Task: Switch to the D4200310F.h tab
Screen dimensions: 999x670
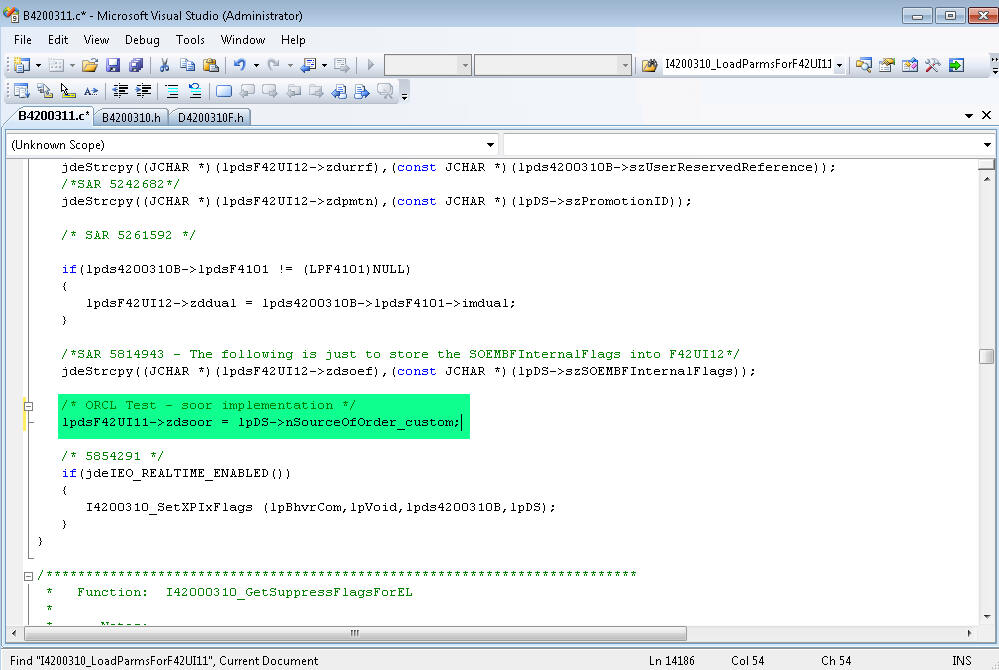Action: tap(211, 117)
